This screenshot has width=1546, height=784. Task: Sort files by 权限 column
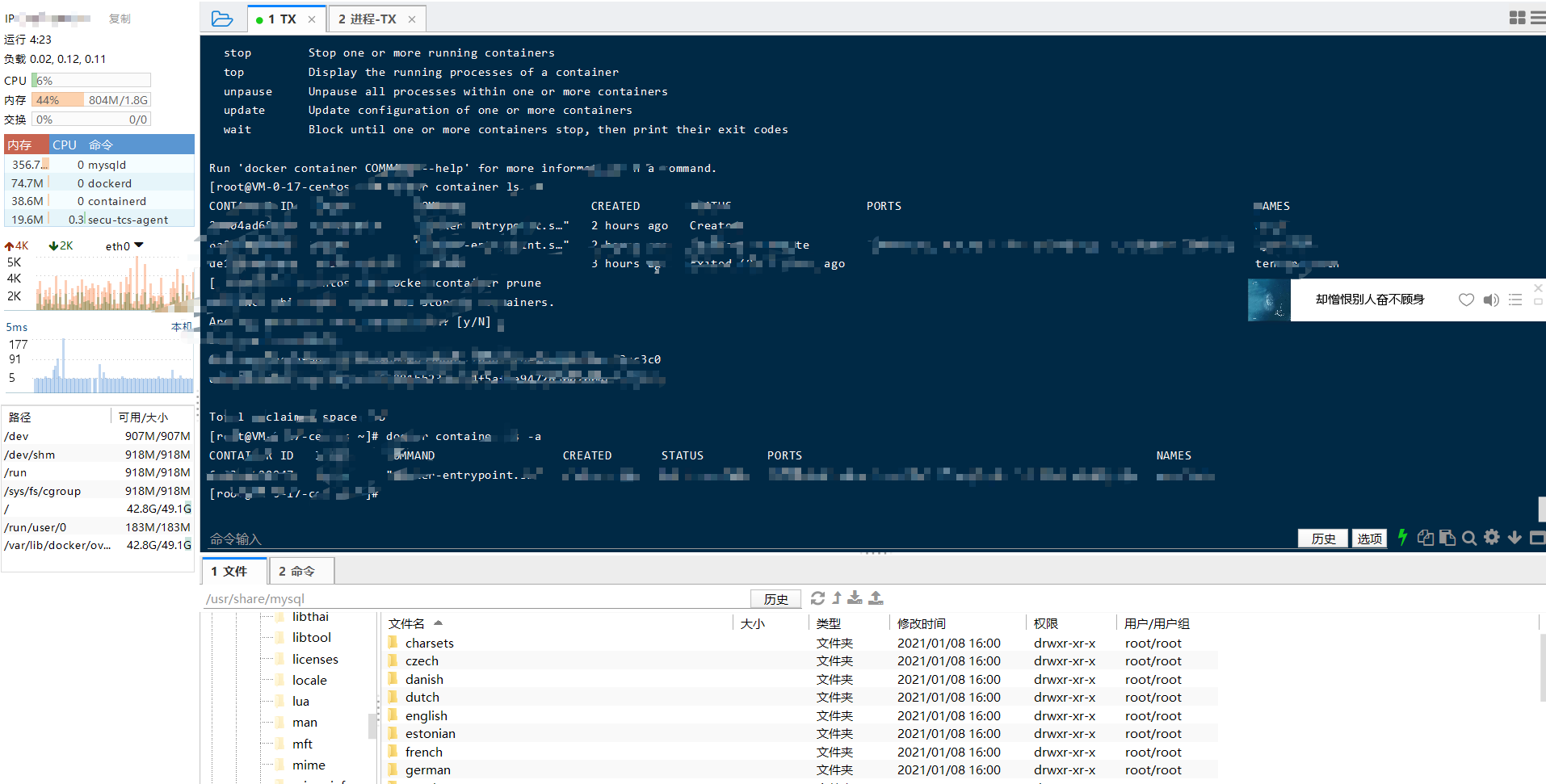[1046, 623]
